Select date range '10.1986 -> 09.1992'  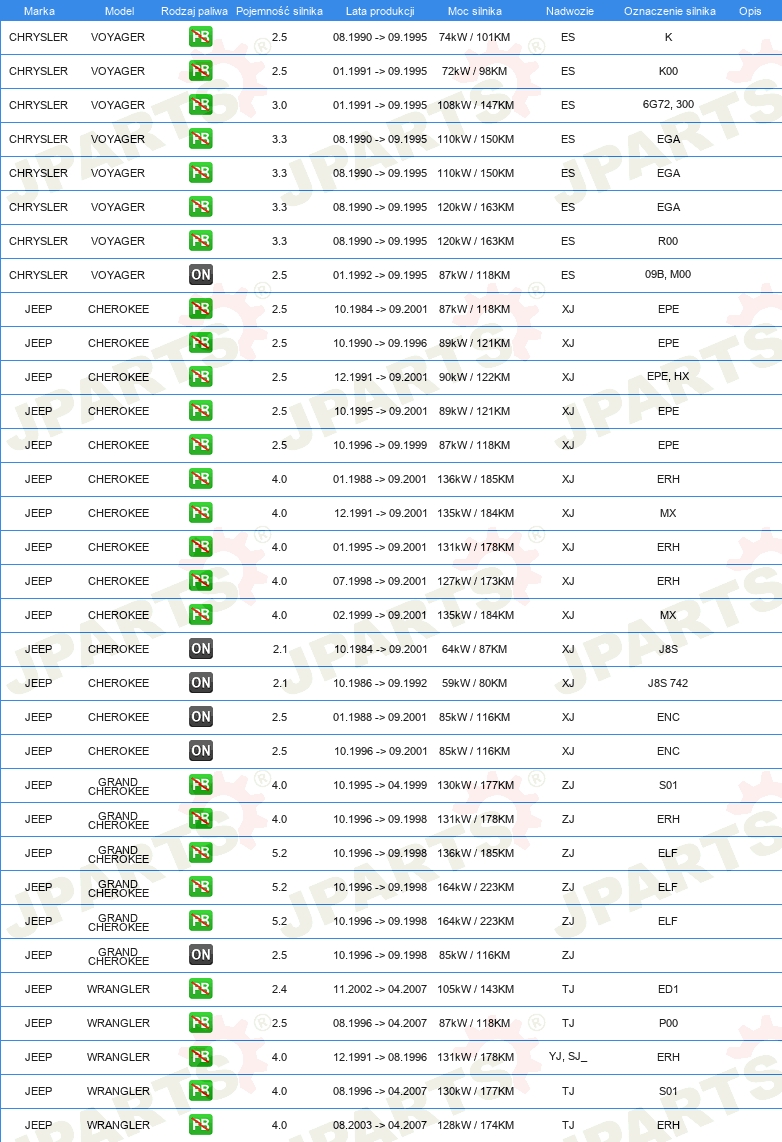click(x=380, y=683)
